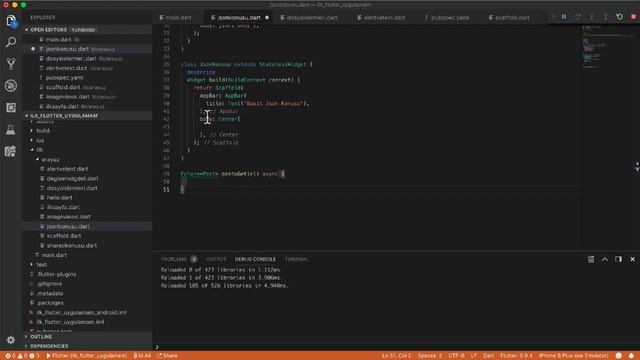Open the Debug view icon
This screenshot has height=360, width=640.
[x=11, y=86]
